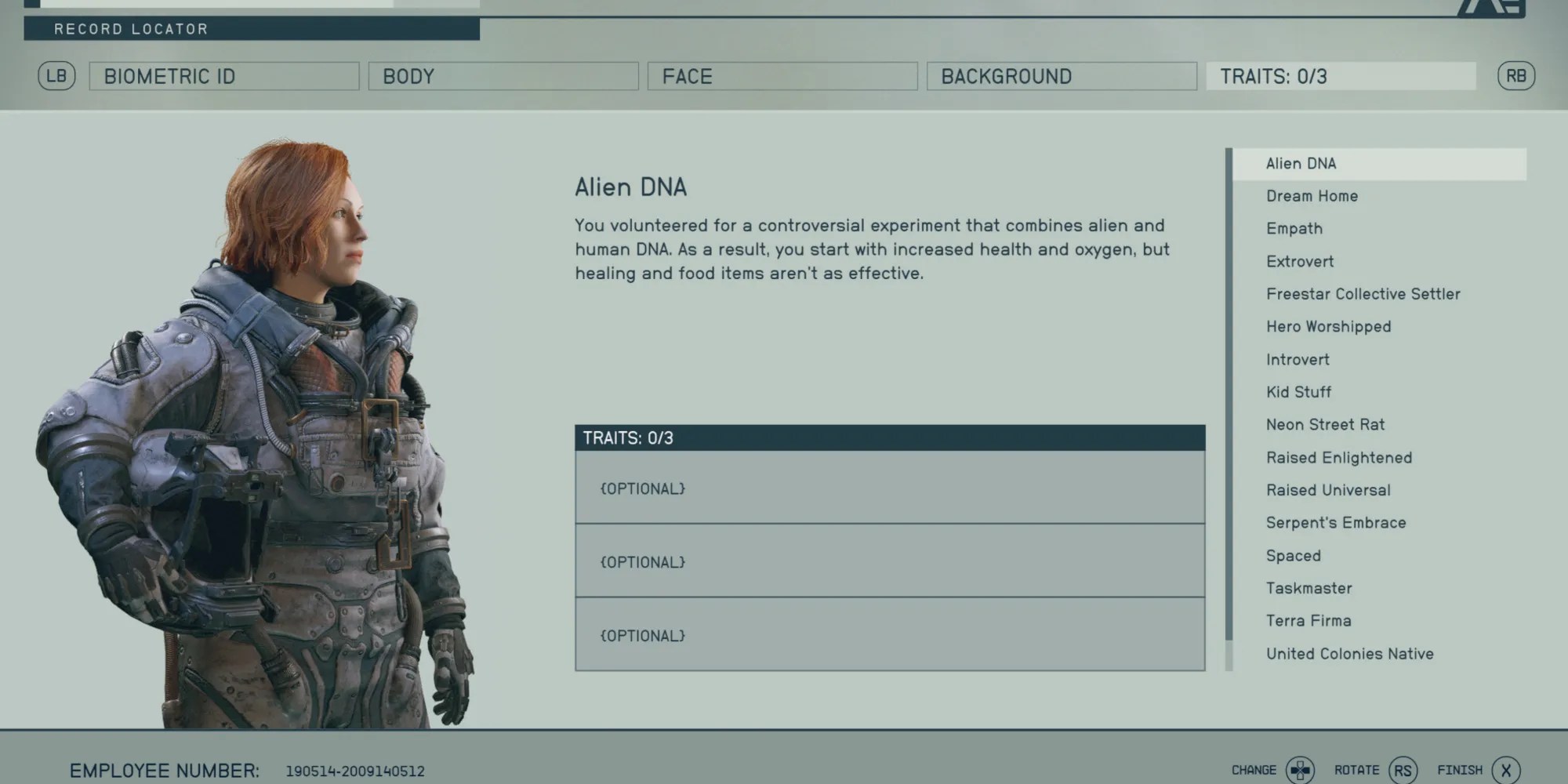Click the trait list scrollbar

[1229, 409]
